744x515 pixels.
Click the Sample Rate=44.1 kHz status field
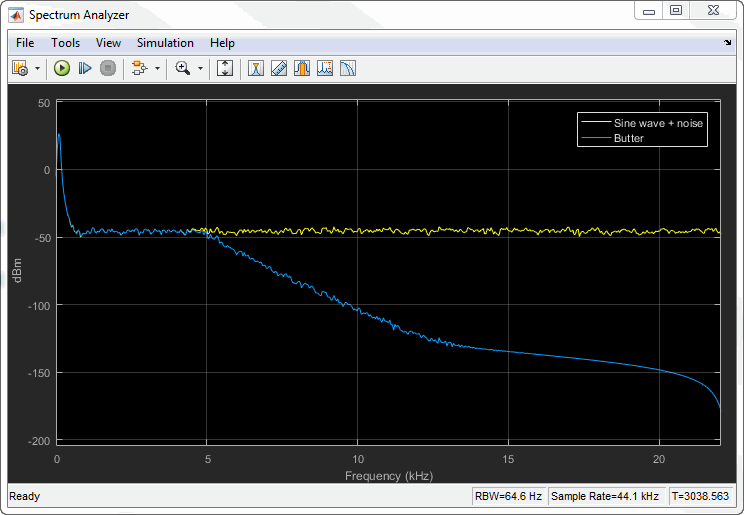coord(605,496)
